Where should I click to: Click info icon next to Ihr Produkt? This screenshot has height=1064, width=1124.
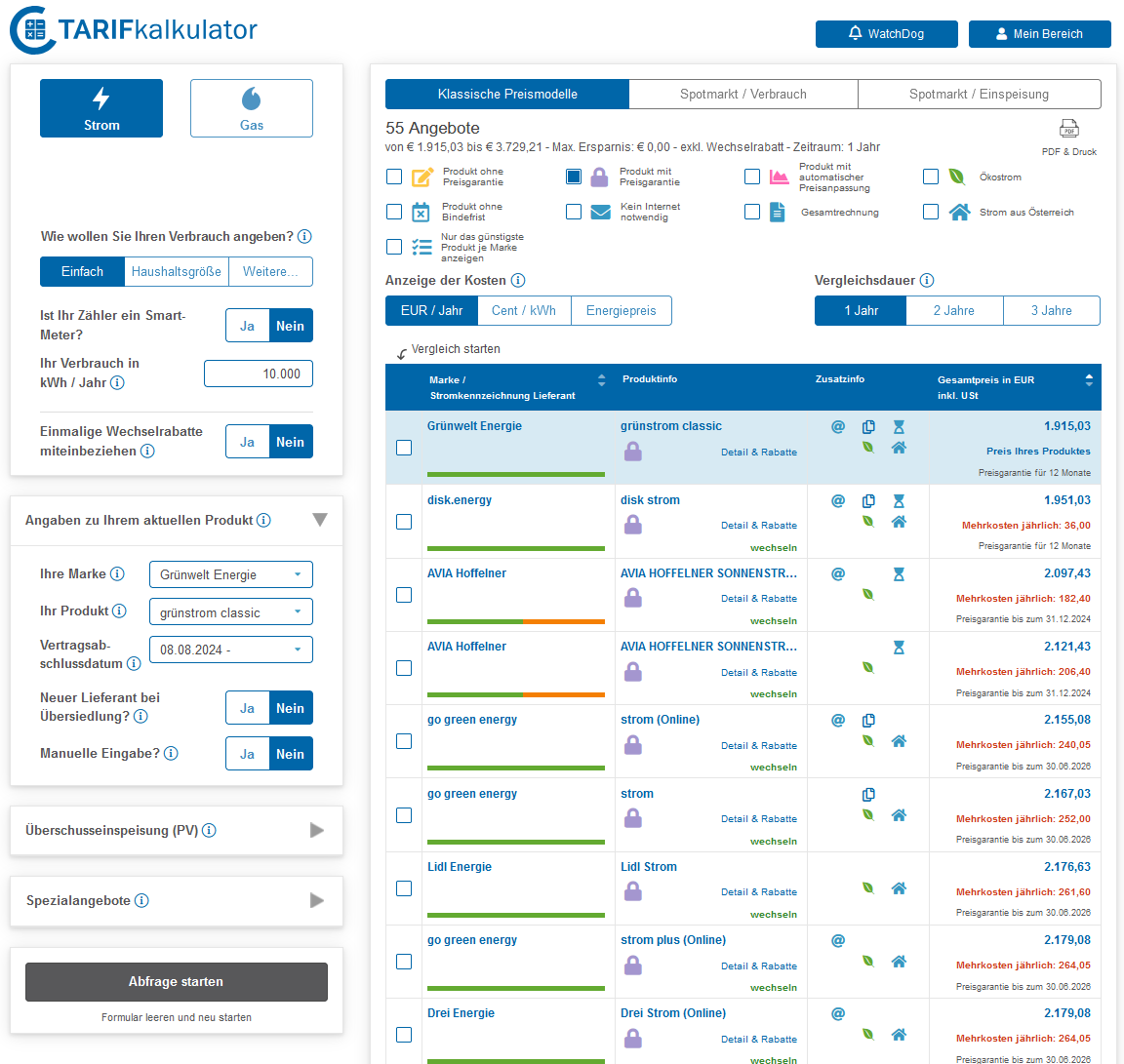(x=119, y=611)
